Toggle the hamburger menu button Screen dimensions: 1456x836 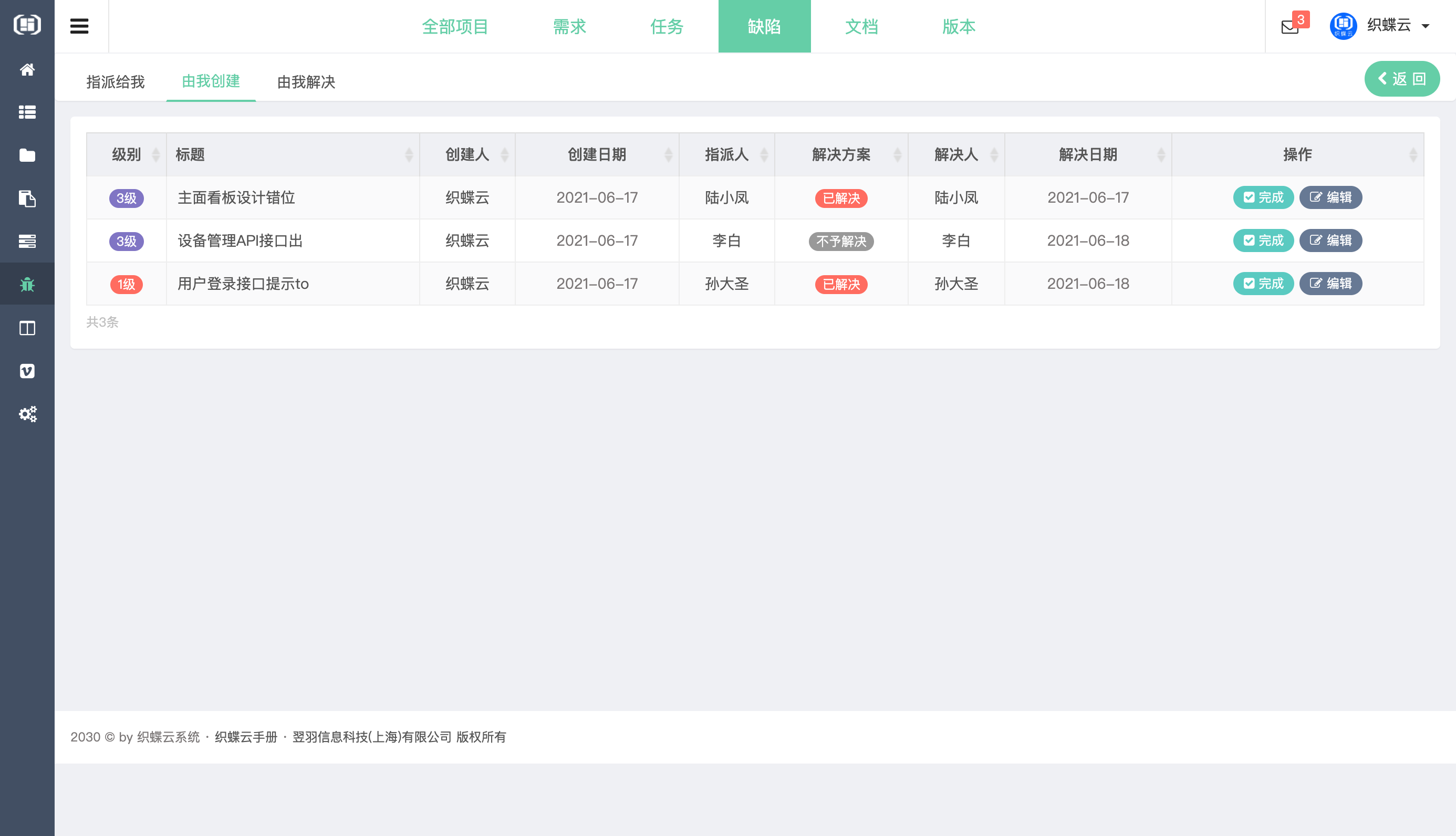click(79, 26)
